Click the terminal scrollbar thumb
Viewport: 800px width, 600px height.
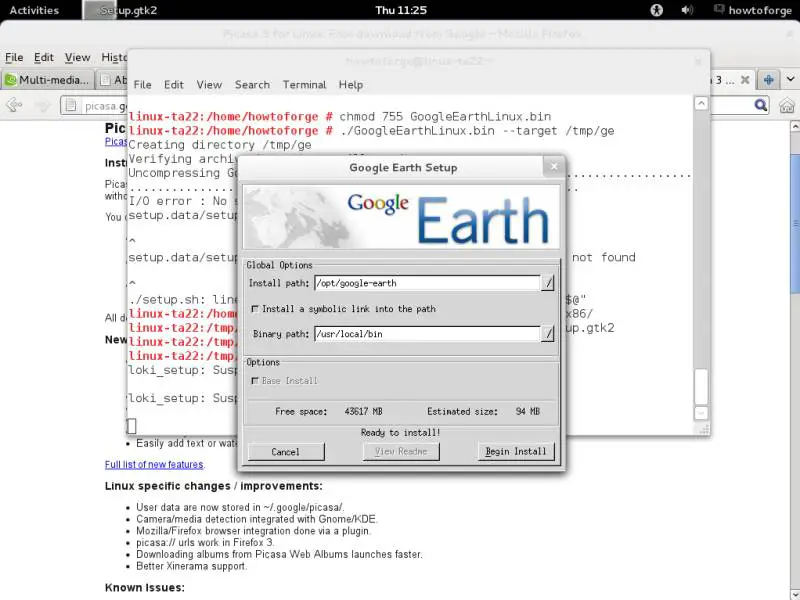pos(702,387)
